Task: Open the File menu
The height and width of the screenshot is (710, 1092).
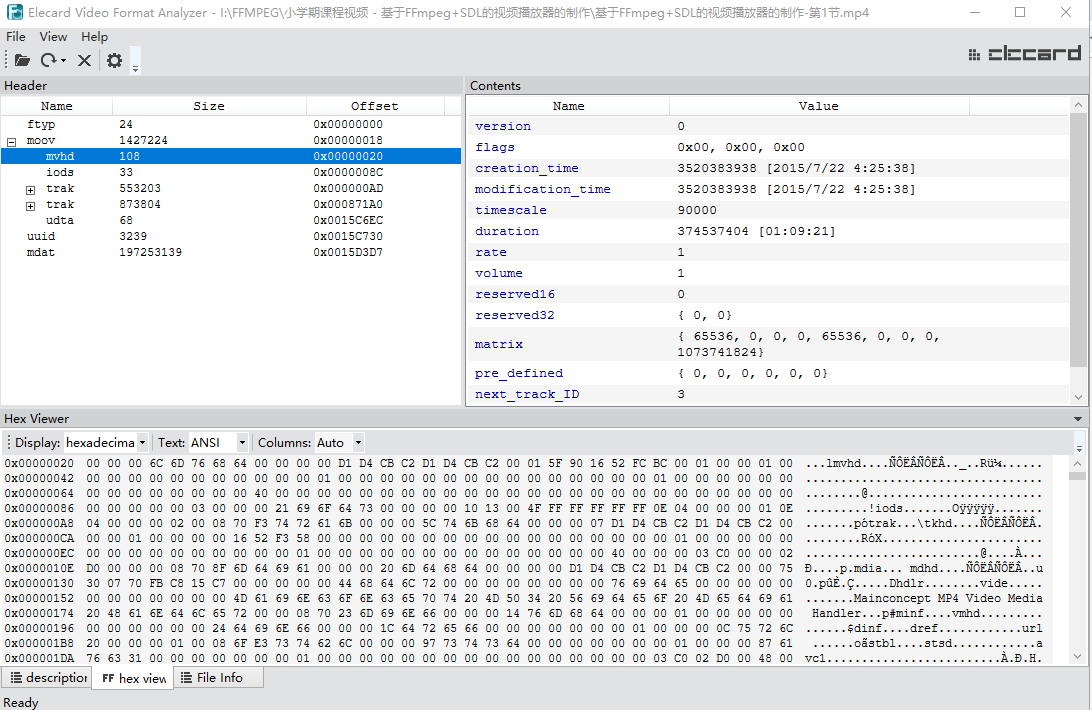Action: click(15, 37)
